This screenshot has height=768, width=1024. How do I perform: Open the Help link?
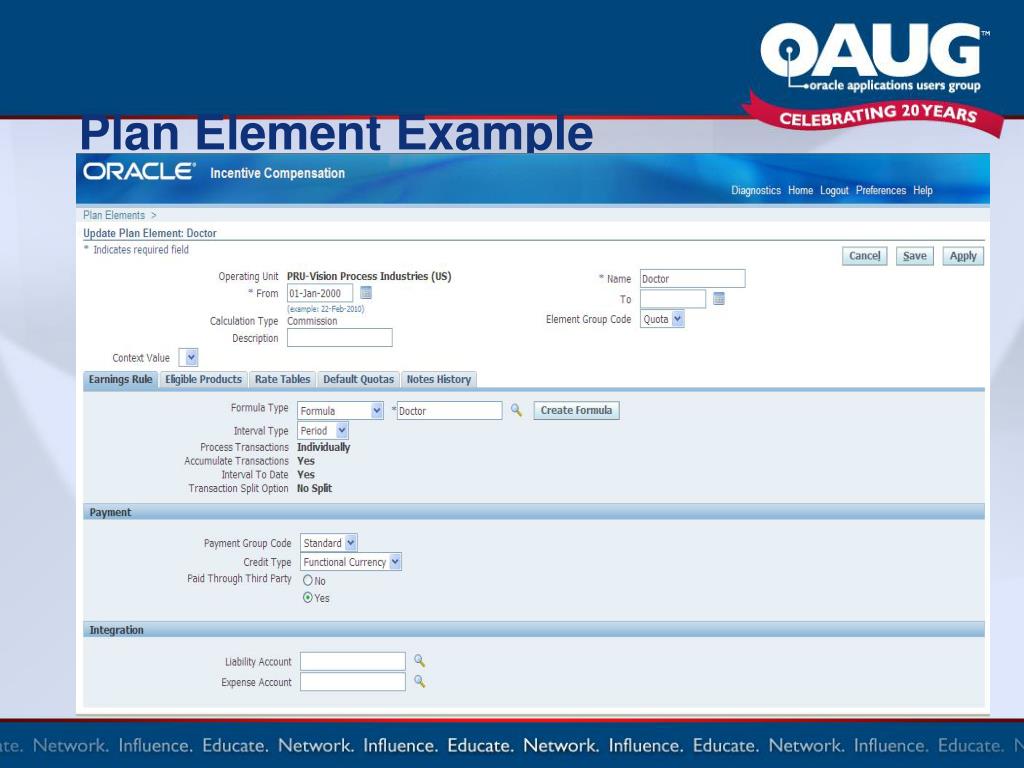click(x=923, y=190)
